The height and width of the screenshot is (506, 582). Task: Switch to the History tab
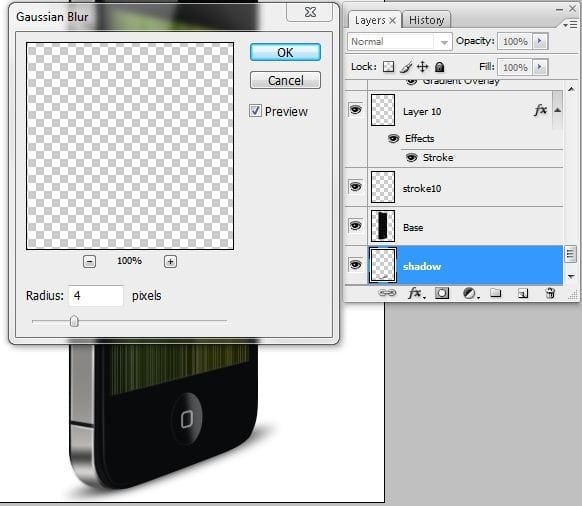pos(426,20)
